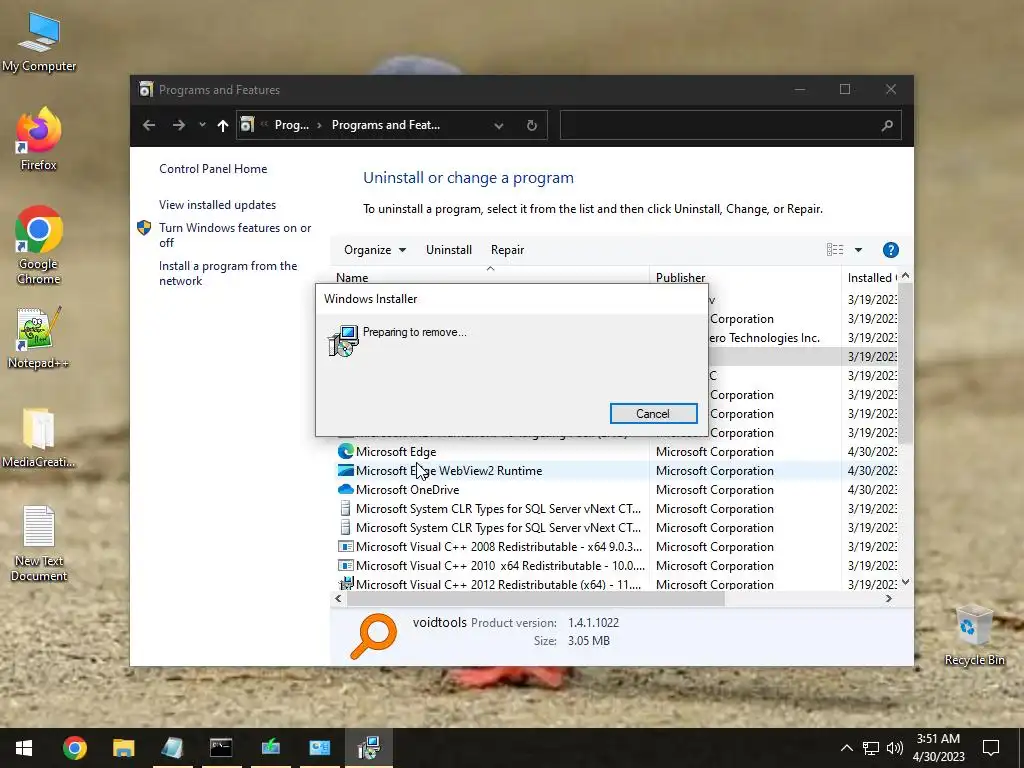Open Google Chrome desktop shortcut
This screenshot has width=1024, height=768.
pyautogui.click(x=39, y=245)
